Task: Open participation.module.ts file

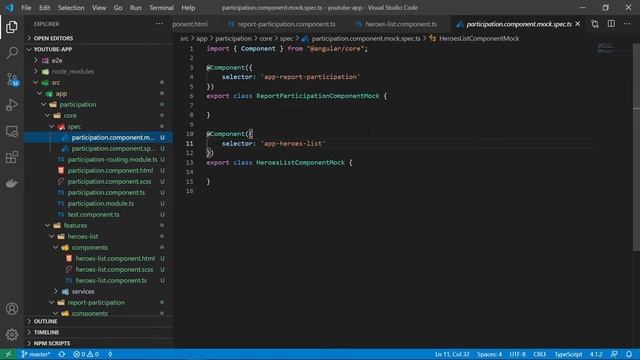Action: [x=100, y=204]
